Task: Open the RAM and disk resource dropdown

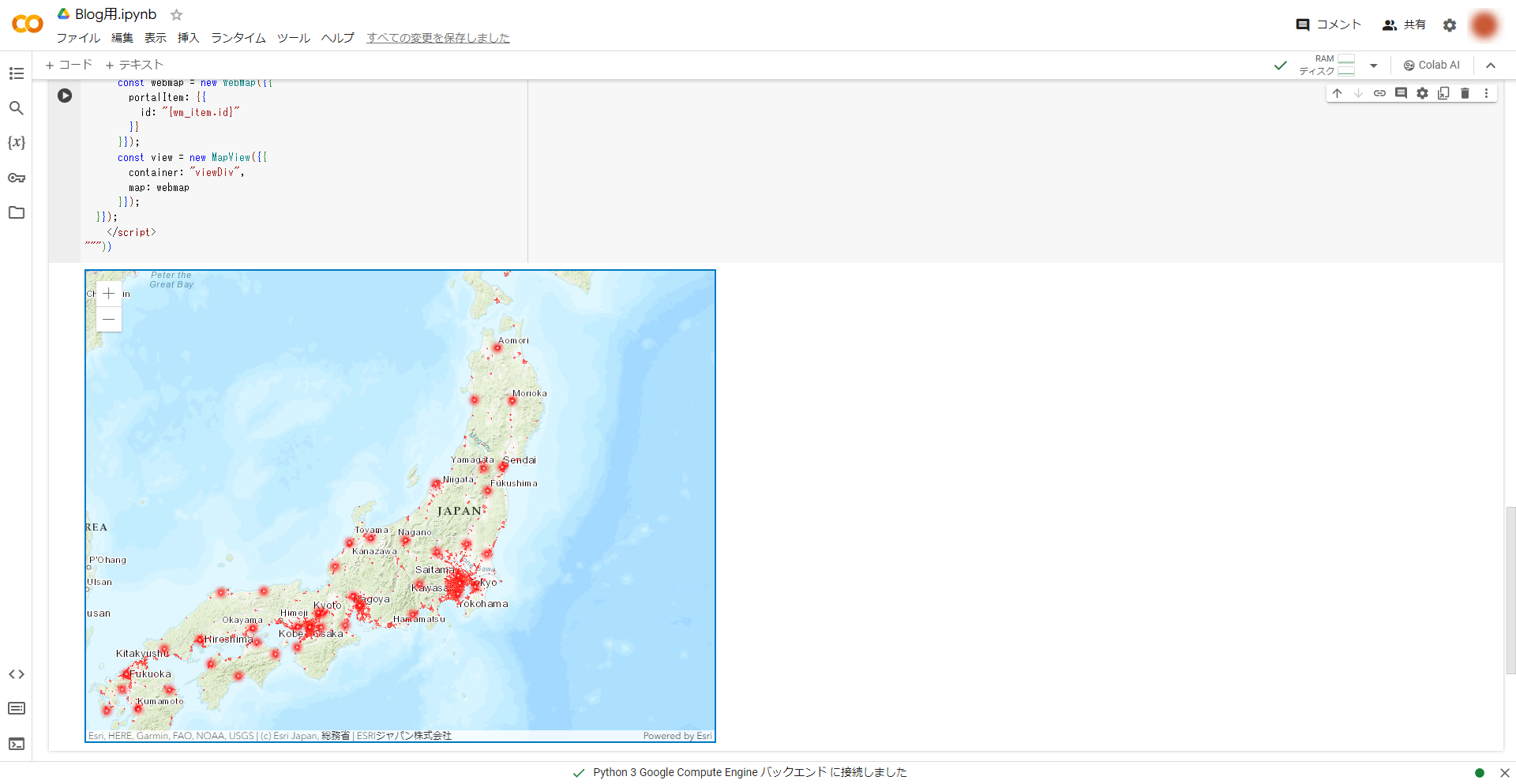Action: tap(1374, 66)
